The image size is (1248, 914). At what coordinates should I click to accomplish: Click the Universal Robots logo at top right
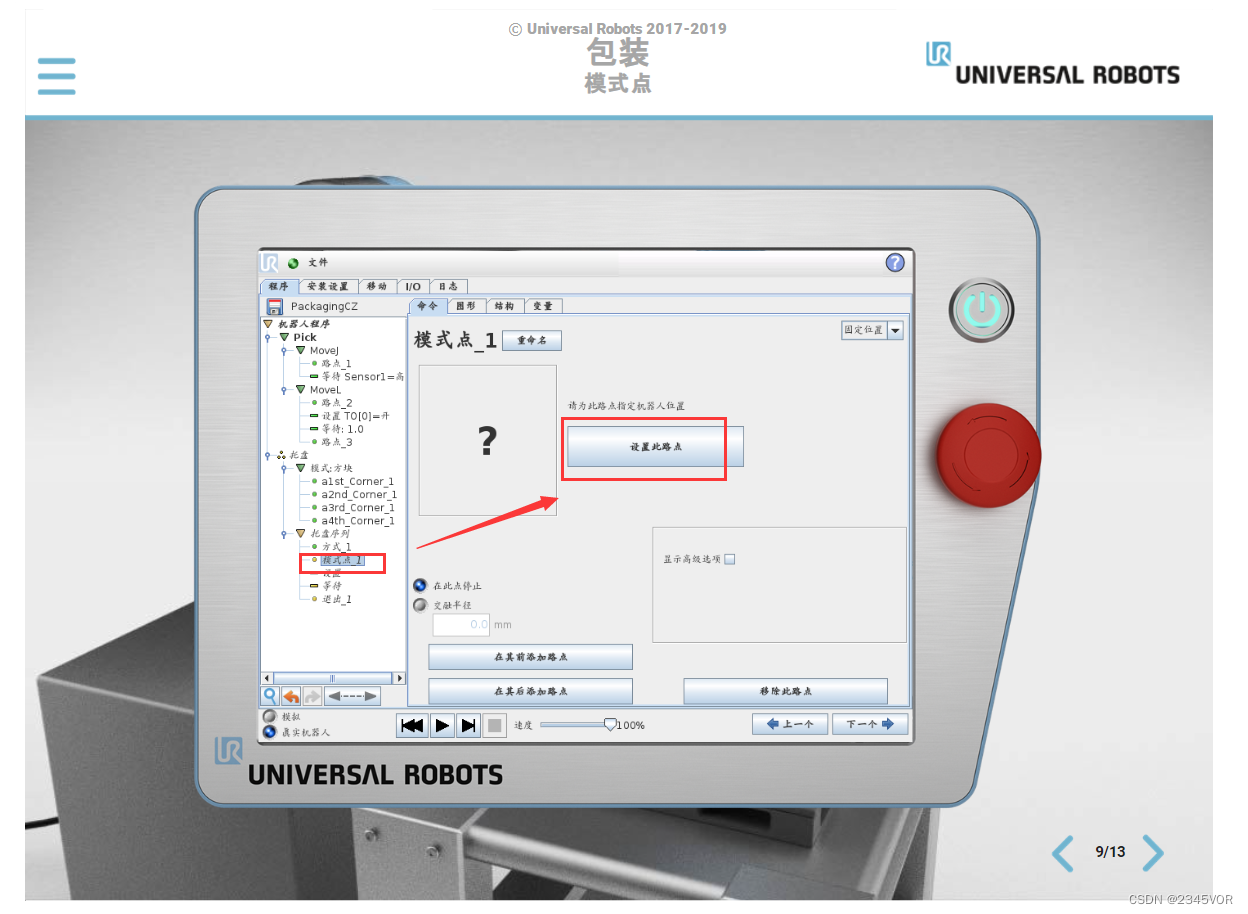(x=1052, y=64)
